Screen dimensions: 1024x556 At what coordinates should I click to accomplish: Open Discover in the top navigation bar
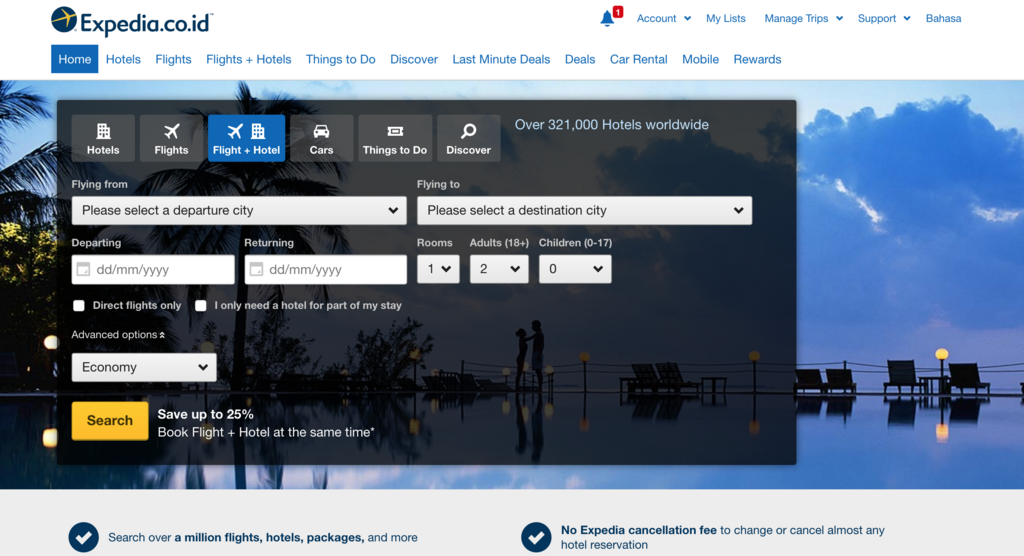[413, 59]
